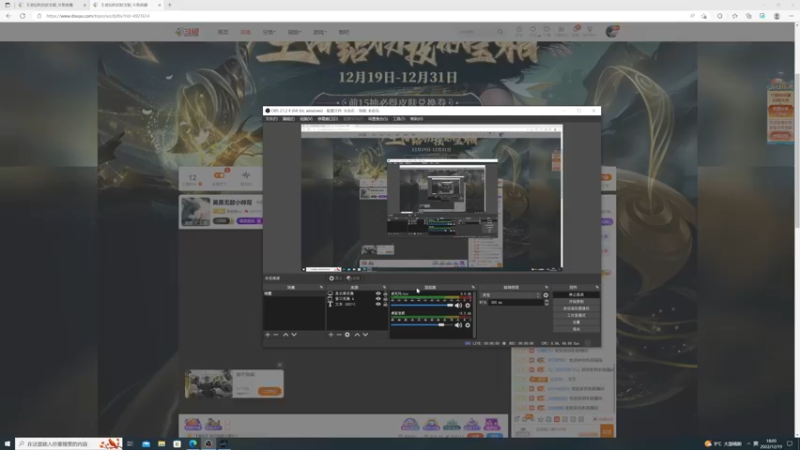Lock the 窗口采集 source
The height and width of the screenshot is (450, 800).
(385, 298)
